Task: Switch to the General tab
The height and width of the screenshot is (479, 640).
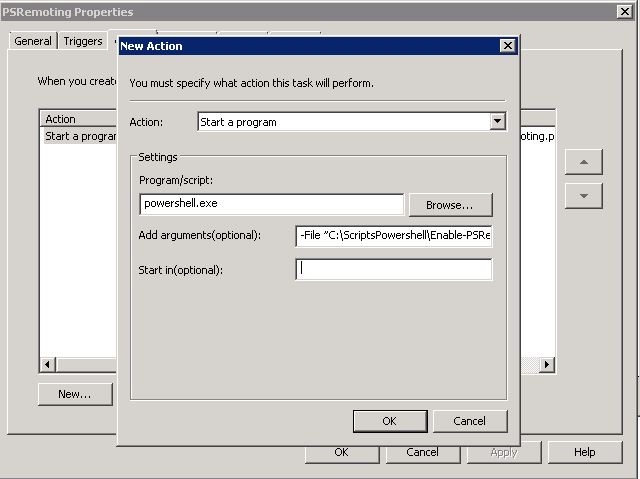Action: 33,41
